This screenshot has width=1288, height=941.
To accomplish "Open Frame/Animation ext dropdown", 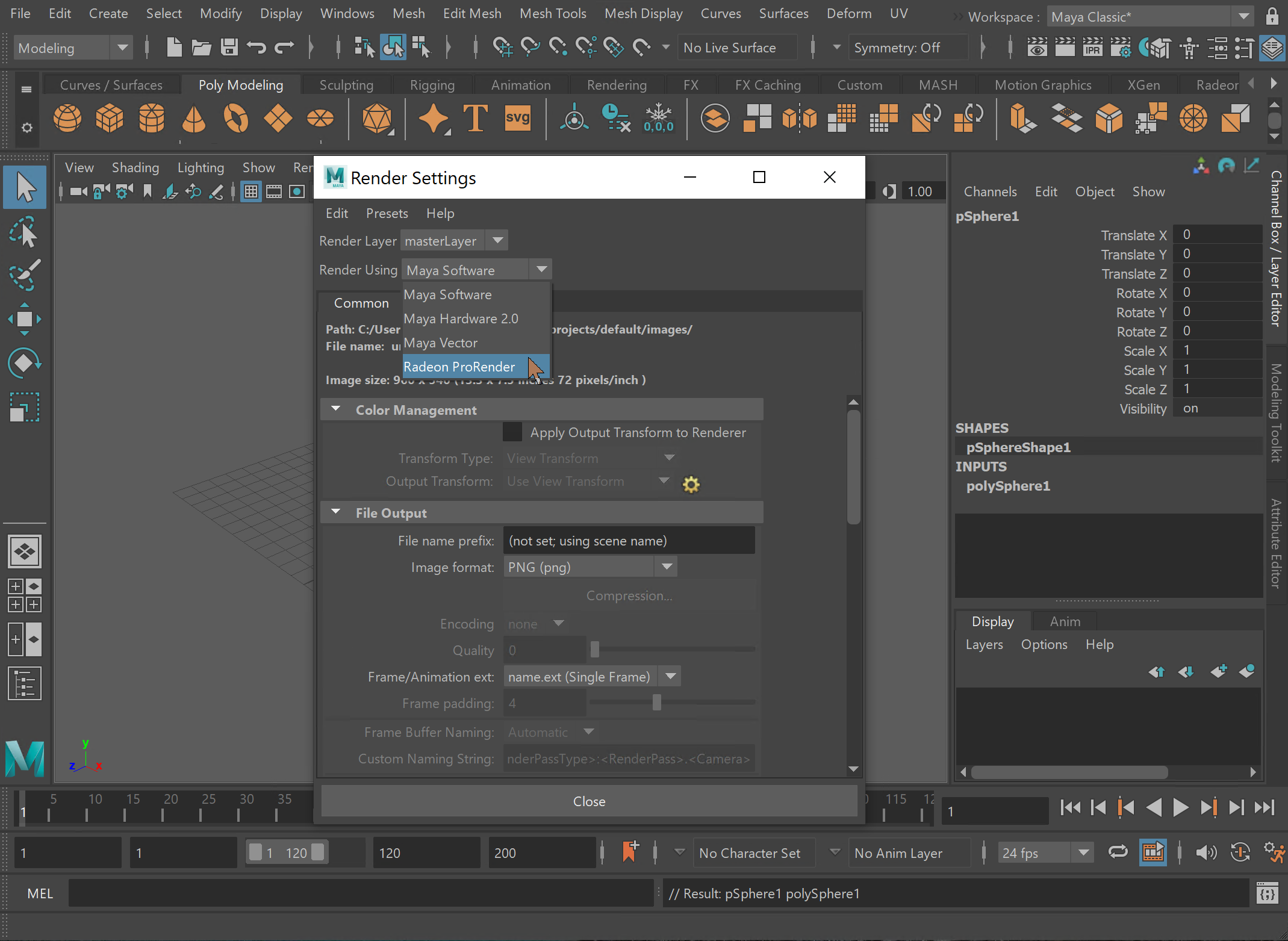I will [x=592, y=677].
